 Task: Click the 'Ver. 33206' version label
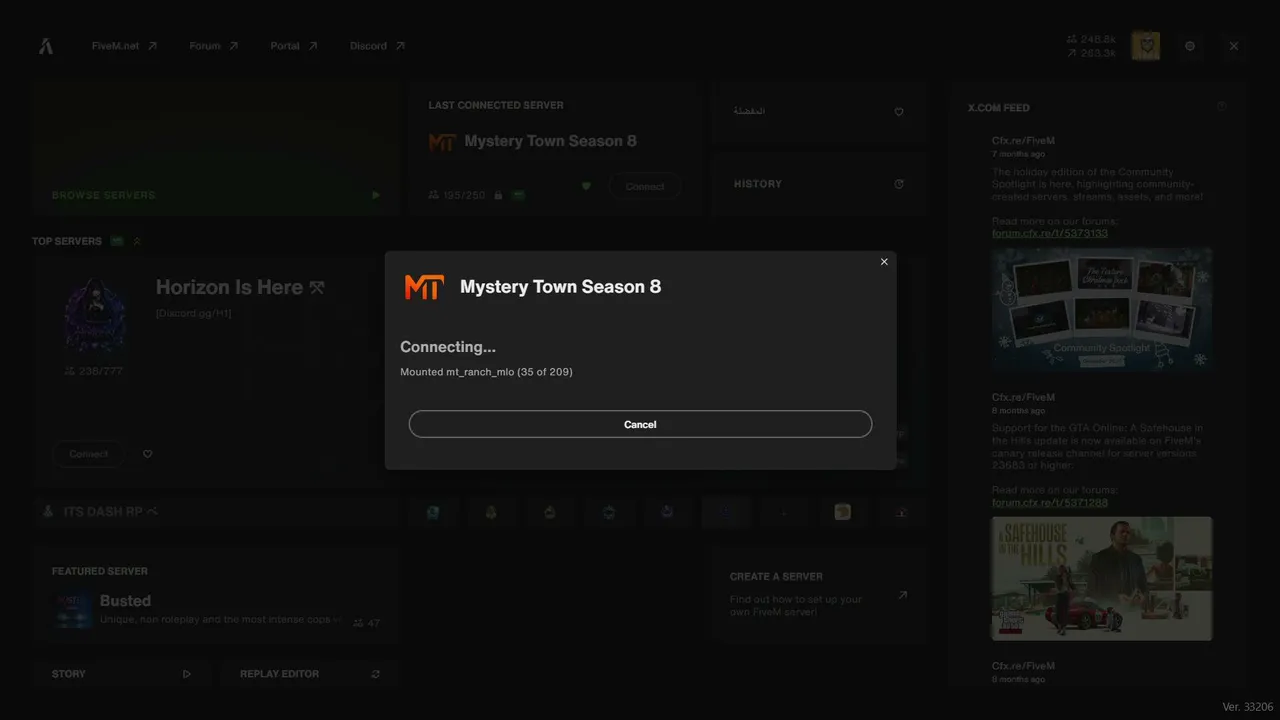[x=1248, y=707]
